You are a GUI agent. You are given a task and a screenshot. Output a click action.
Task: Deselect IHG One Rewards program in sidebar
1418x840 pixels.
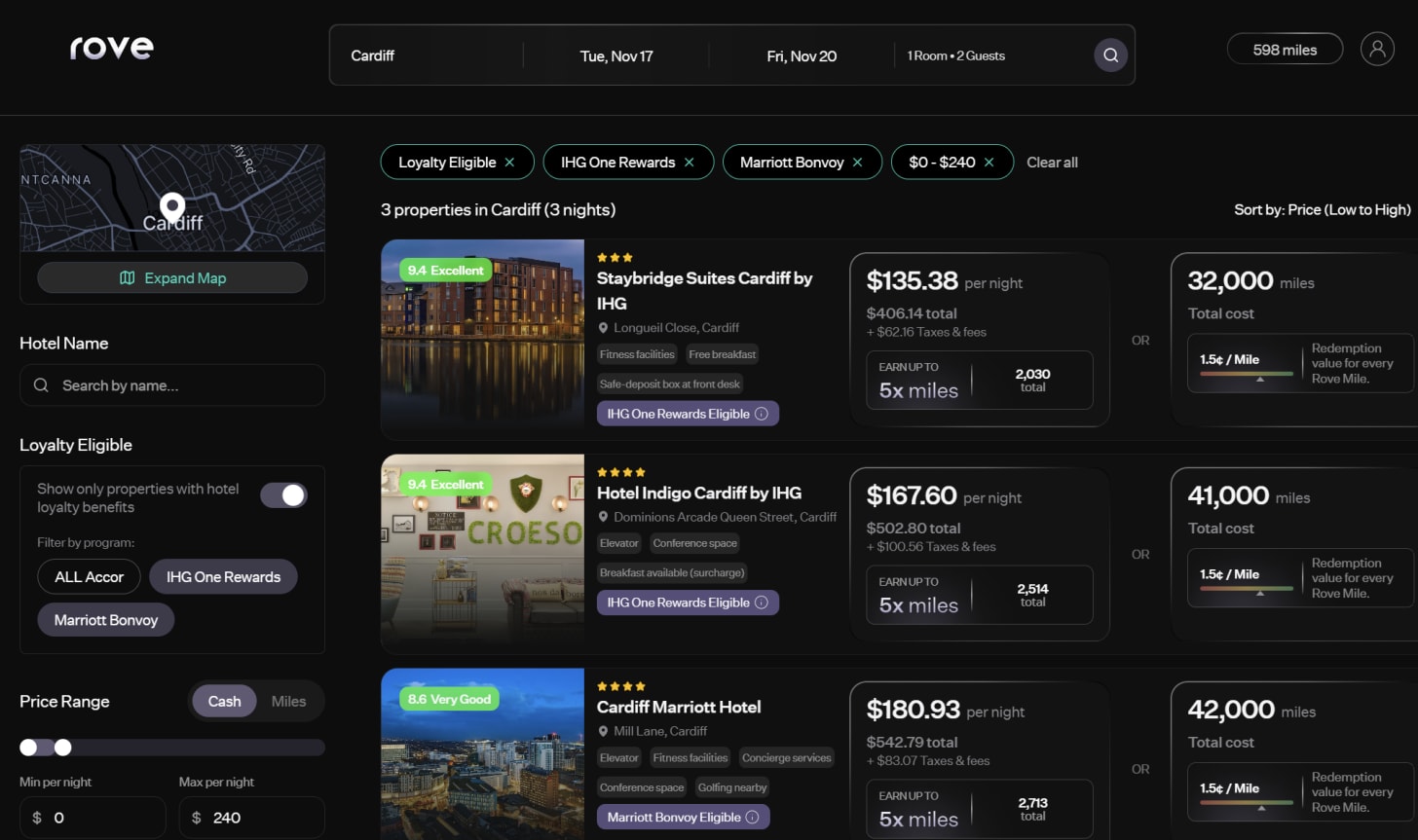pyautogui.click(x=223, y=577)
